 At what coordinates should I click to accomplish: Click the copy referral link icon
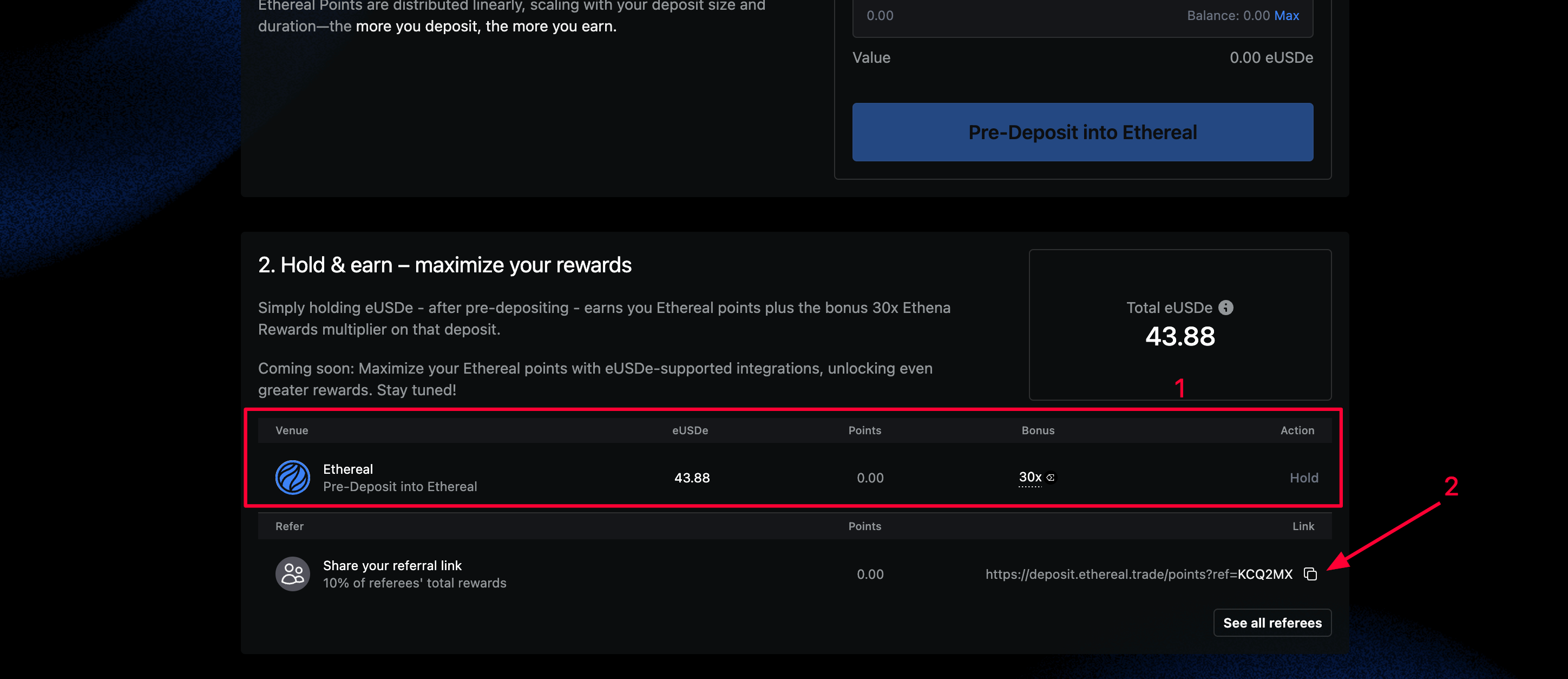pos(1310,574)
